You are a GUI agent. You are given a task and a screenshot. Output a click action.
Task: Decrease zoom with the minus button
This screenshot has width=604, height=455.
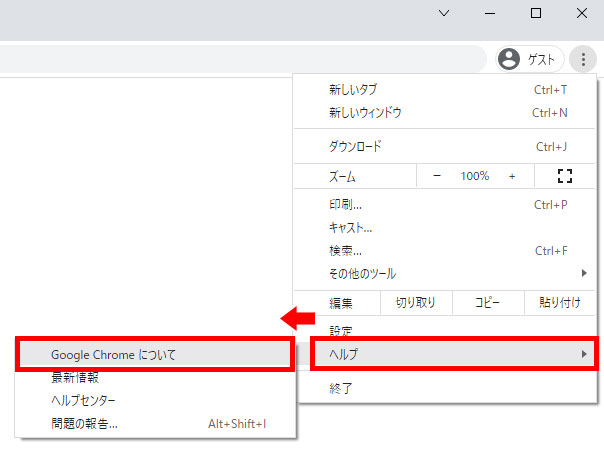pos(437,176)
